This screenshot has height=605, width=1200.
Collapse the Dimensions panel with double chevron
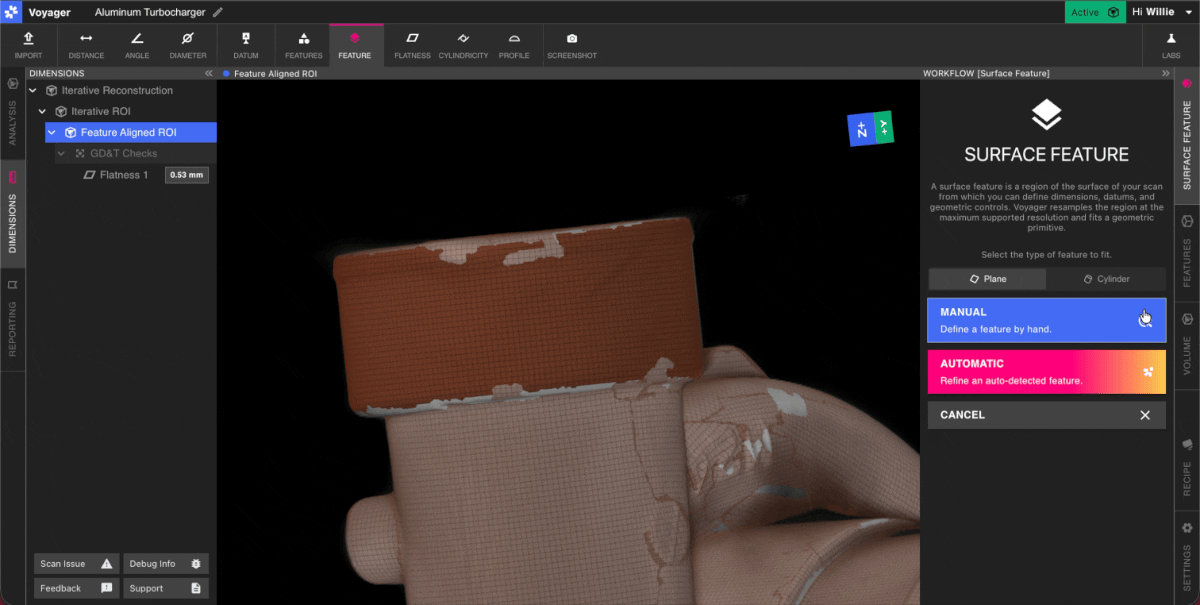point(208,73)
